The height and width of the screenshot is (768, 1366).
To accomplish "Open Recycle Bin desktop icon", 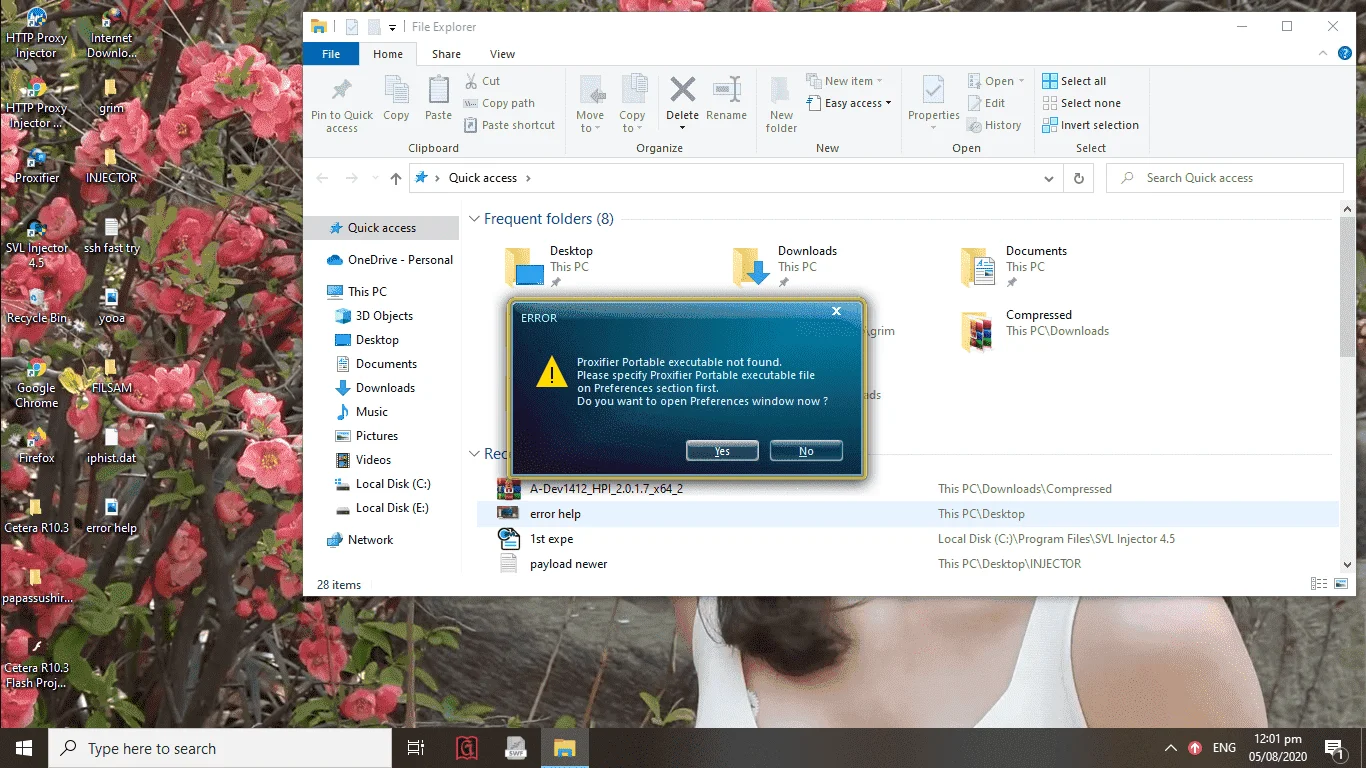I will (37, 307).
